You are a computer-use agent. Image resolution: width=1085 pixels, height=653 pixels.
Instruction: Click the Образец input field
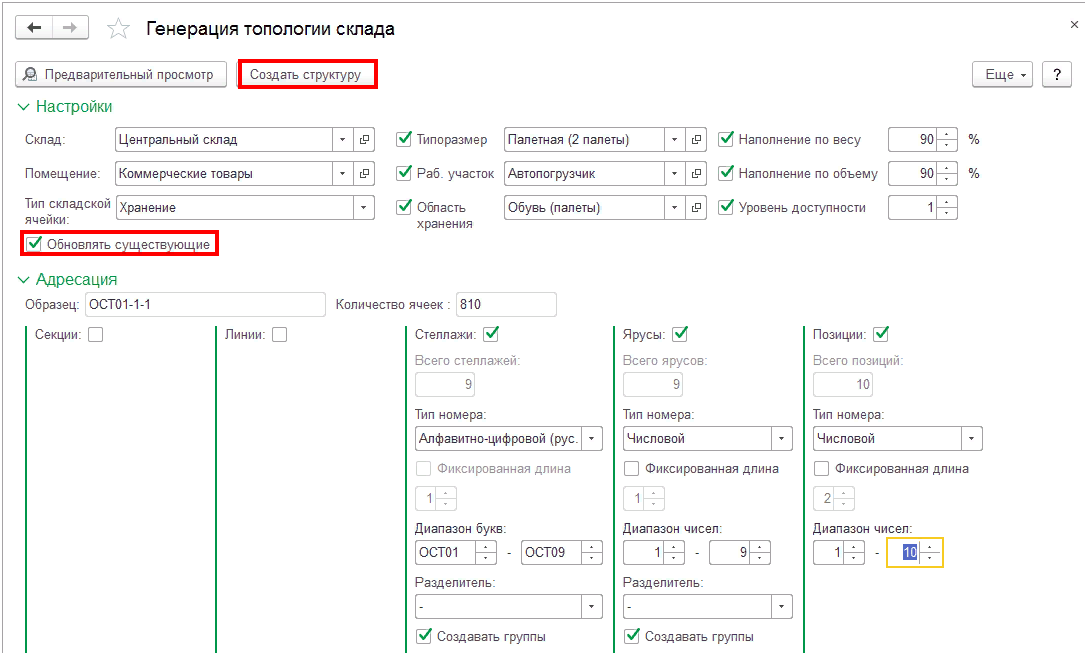coord(205,304)
